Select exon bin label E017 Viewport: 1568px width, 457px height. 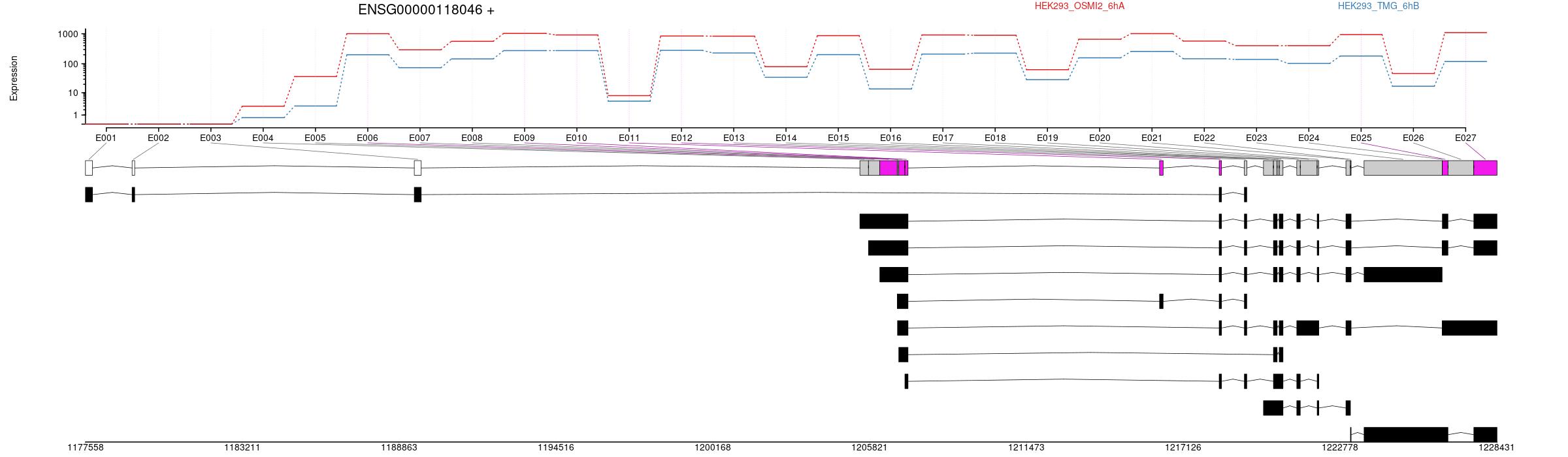coord(943,138)
